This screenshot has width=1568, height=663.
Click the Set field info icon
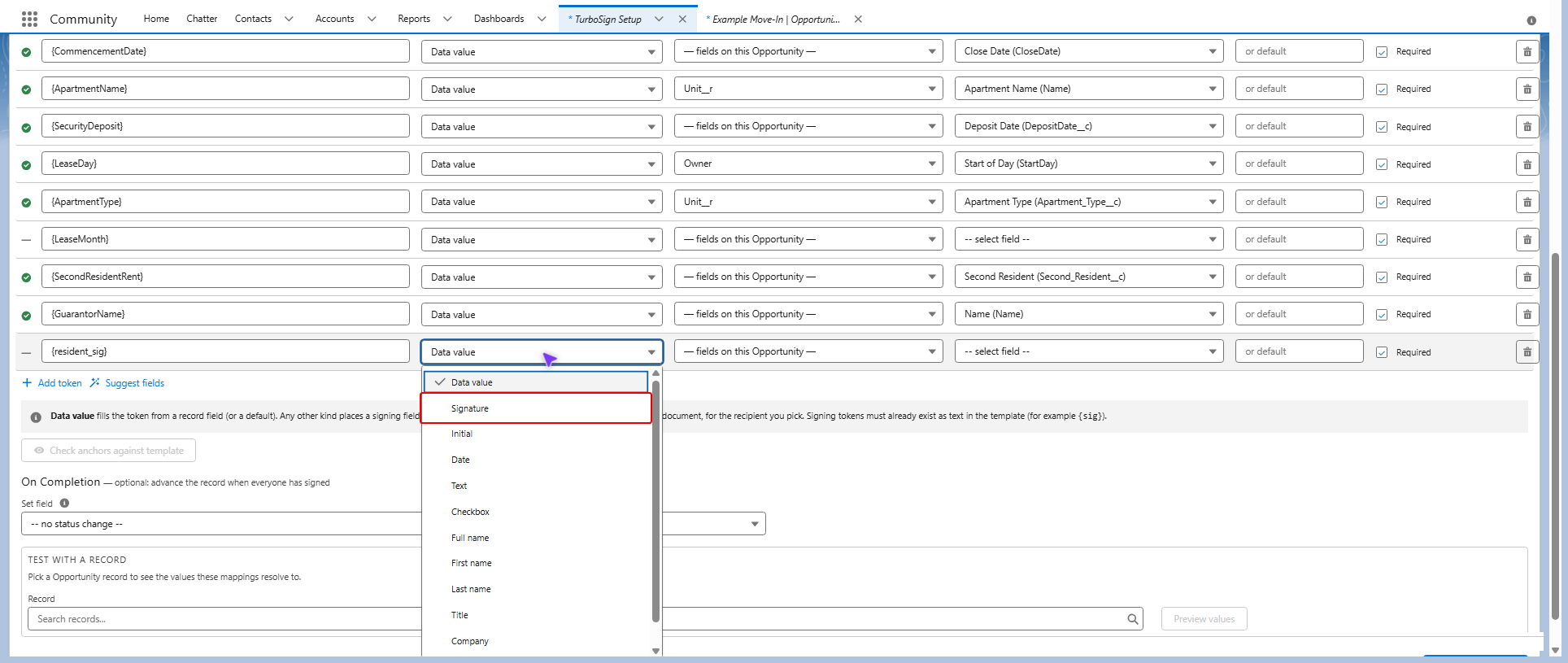point(64,503)
